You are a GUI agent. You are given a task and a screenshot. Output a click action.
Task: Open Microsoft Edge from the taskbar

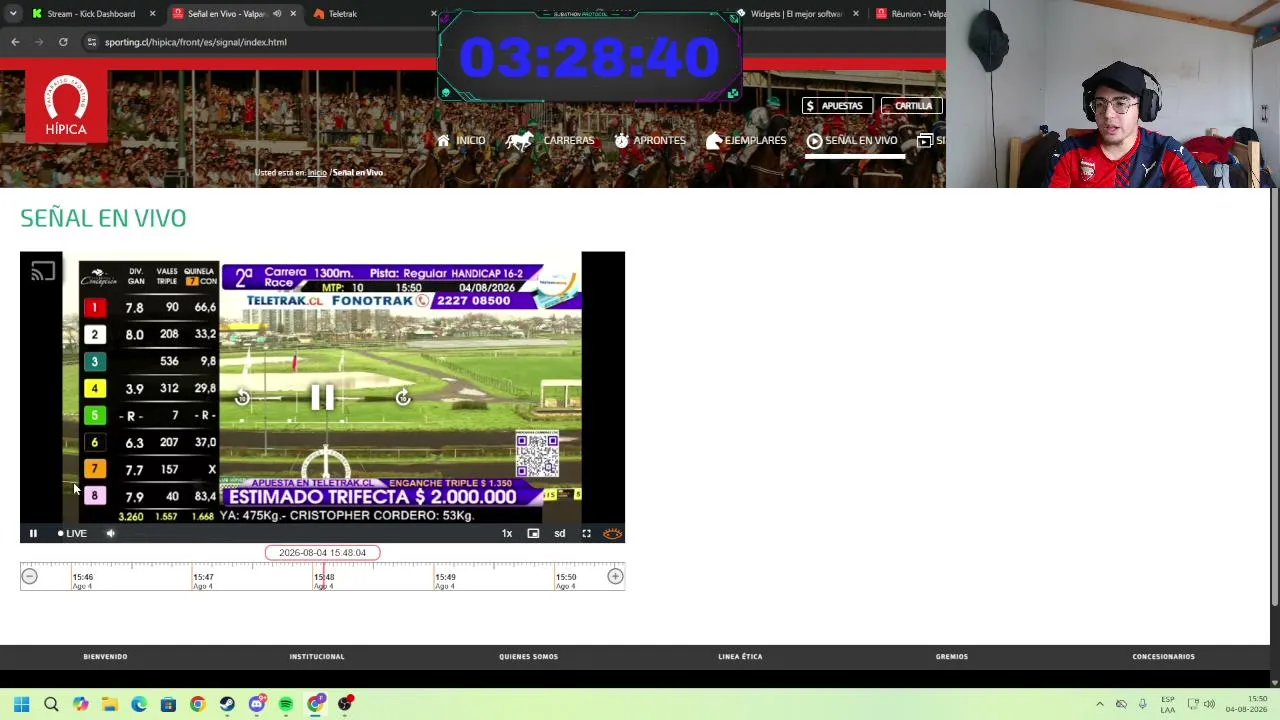point(139,704)
